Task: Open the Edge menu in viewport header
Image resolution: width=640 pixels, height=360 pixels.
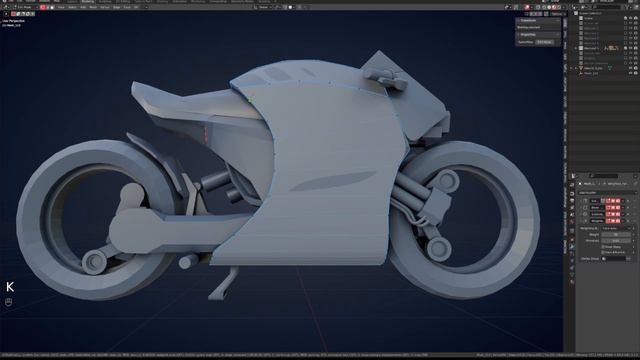Action: (116, 7)
